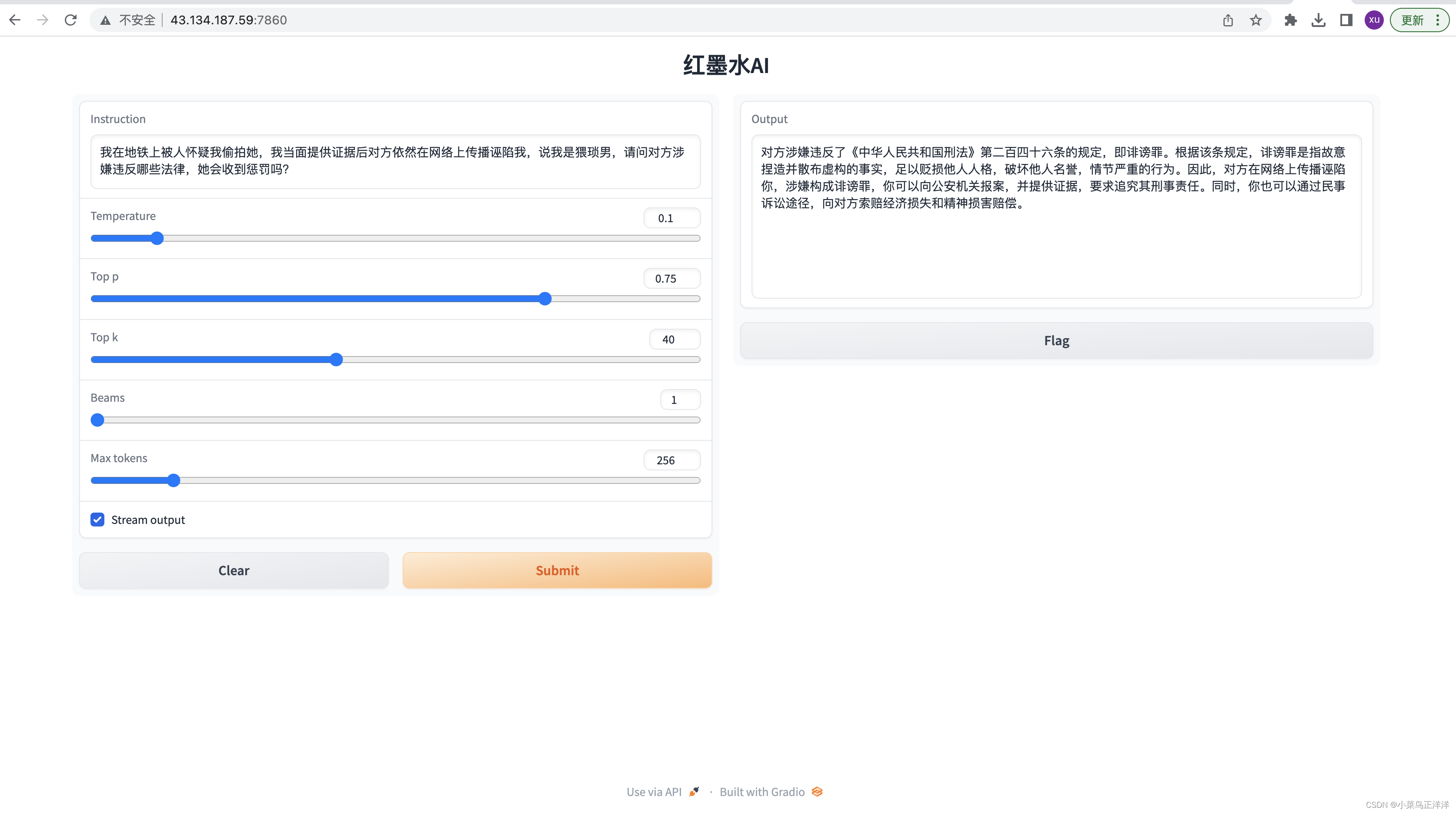Screen dimensions: 1456x813
Task: Focus the Instruction text box
Action: coord(395,162)
